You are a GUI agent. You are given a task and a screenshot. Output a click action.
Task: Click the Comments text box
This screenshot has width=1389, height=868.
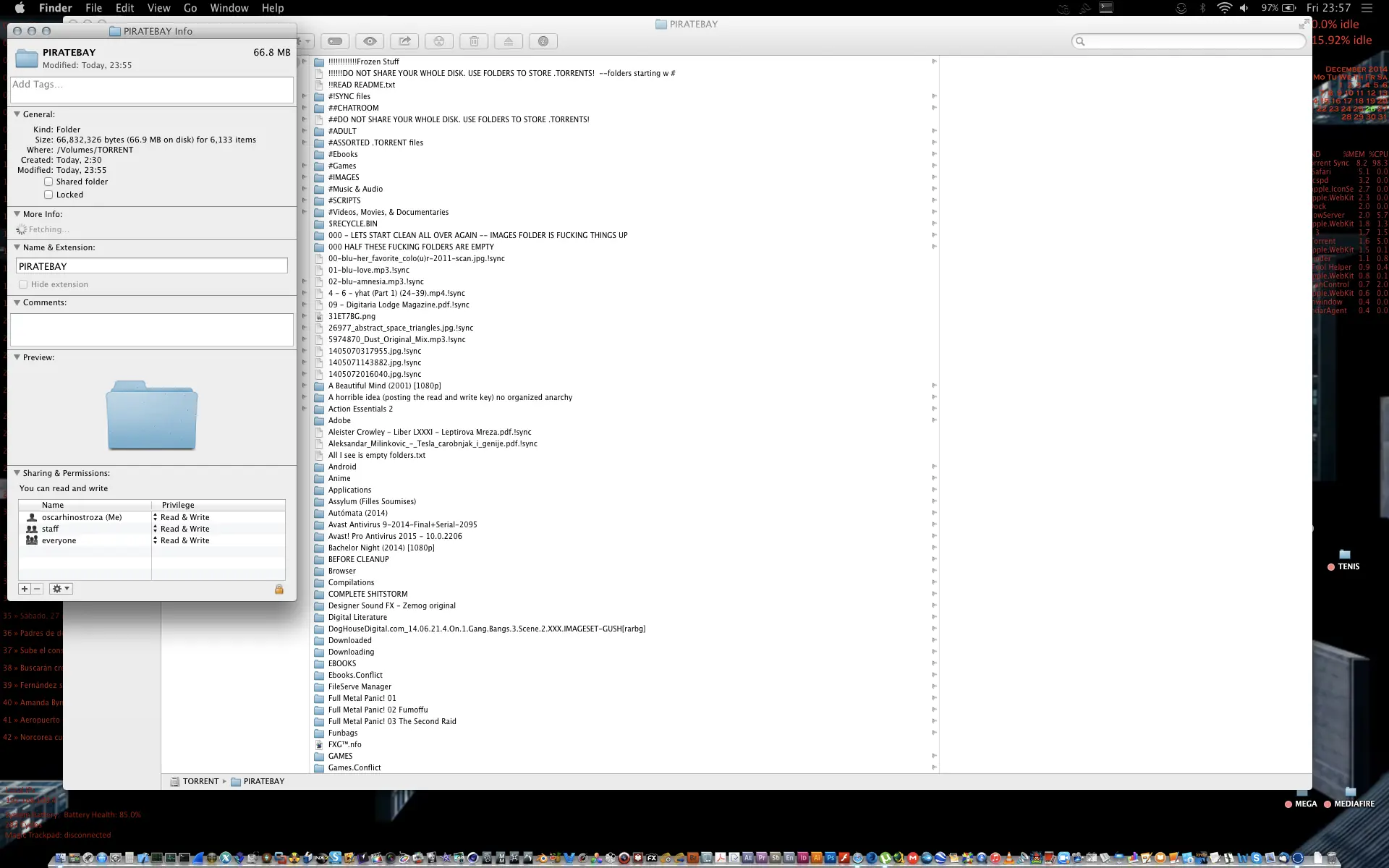point(152,330)
